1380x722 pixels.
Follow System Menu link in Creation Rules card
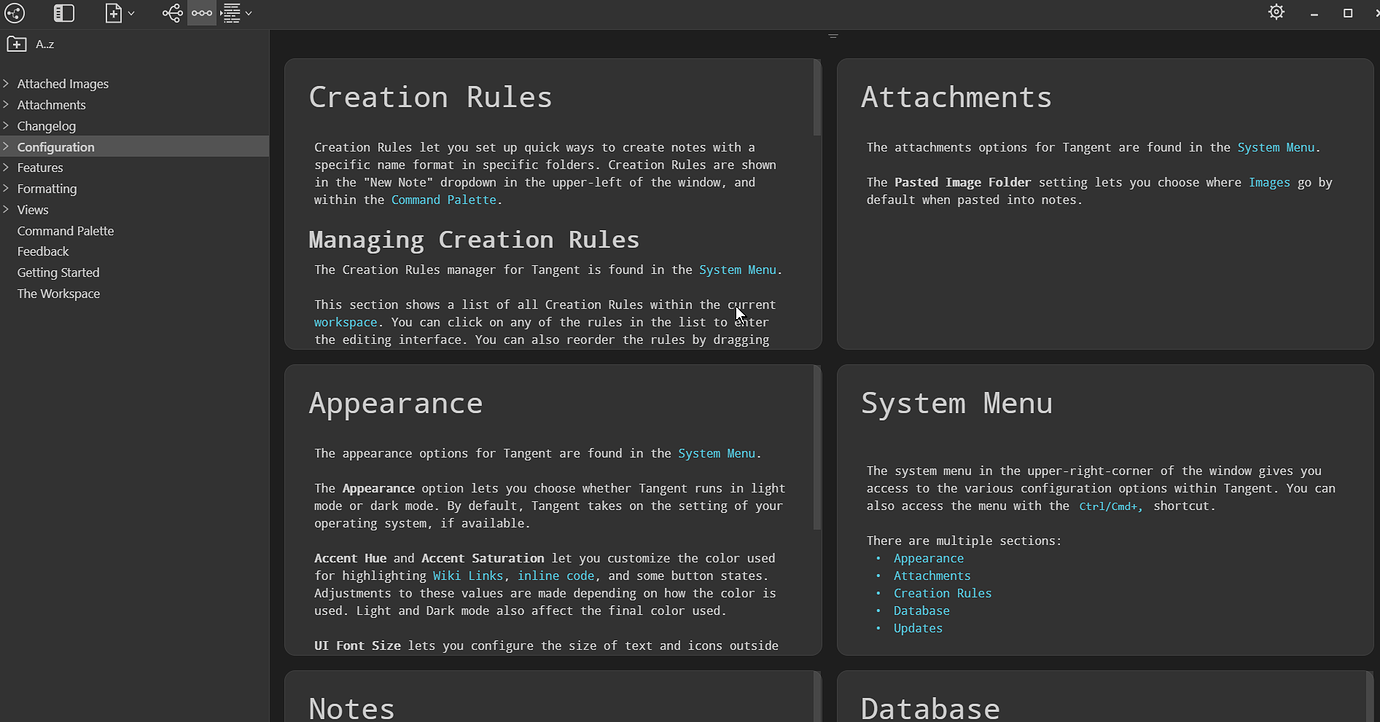click(738, 270)
